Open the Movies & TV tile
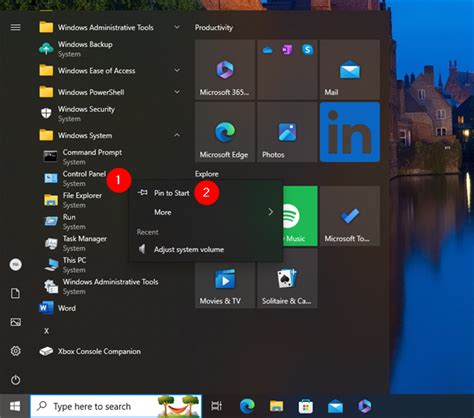Screen dimensions: 474x418 pyautogui.click(x=225, y=284)
